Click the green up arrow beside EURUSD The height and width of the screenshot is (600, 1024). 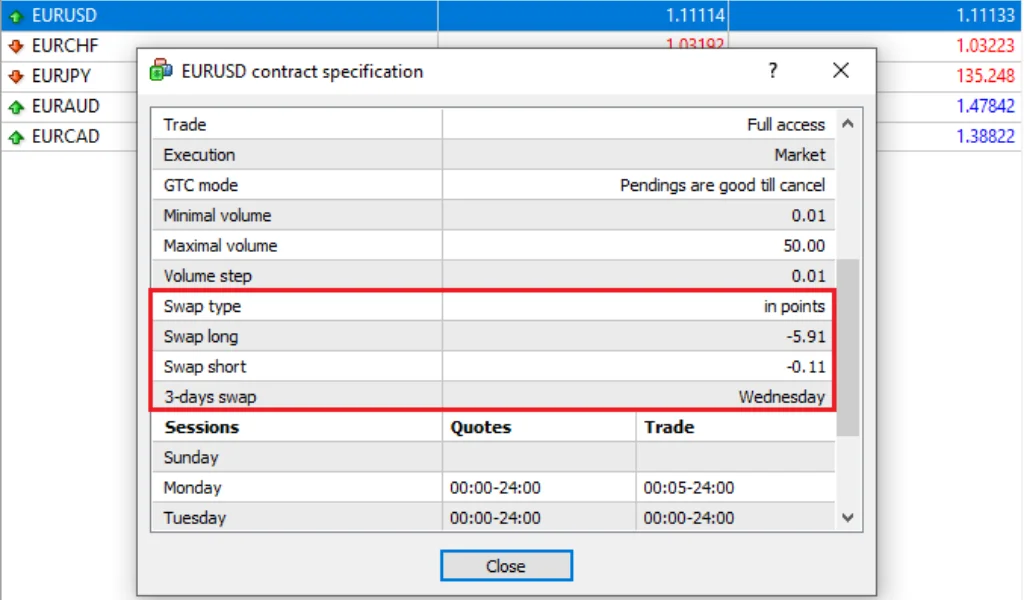tap(15, 16)
